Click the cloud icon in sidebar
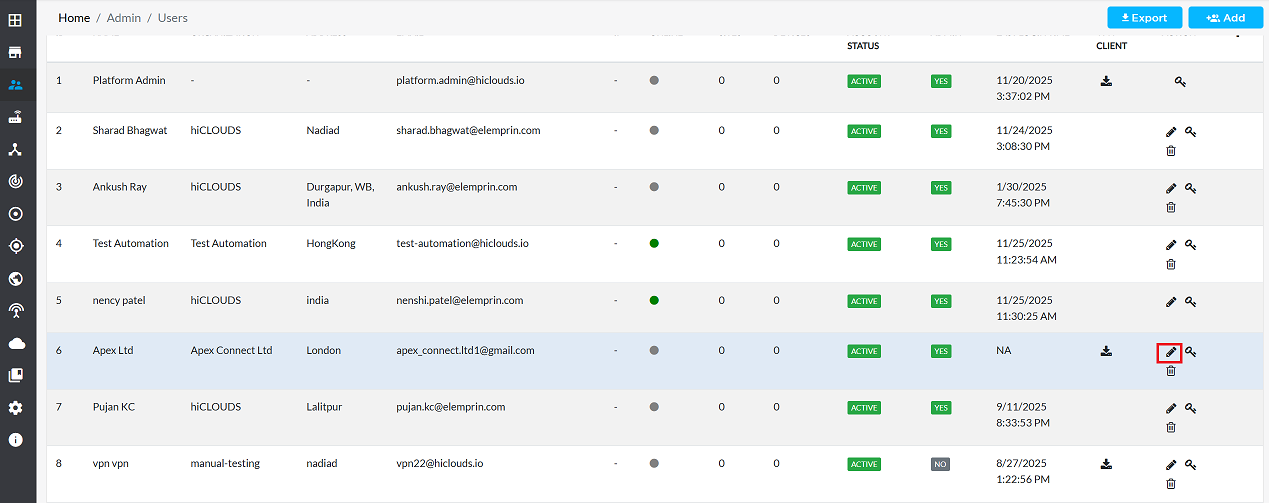This screenshot has height=503, width=1269. click(x=16, y=343)
